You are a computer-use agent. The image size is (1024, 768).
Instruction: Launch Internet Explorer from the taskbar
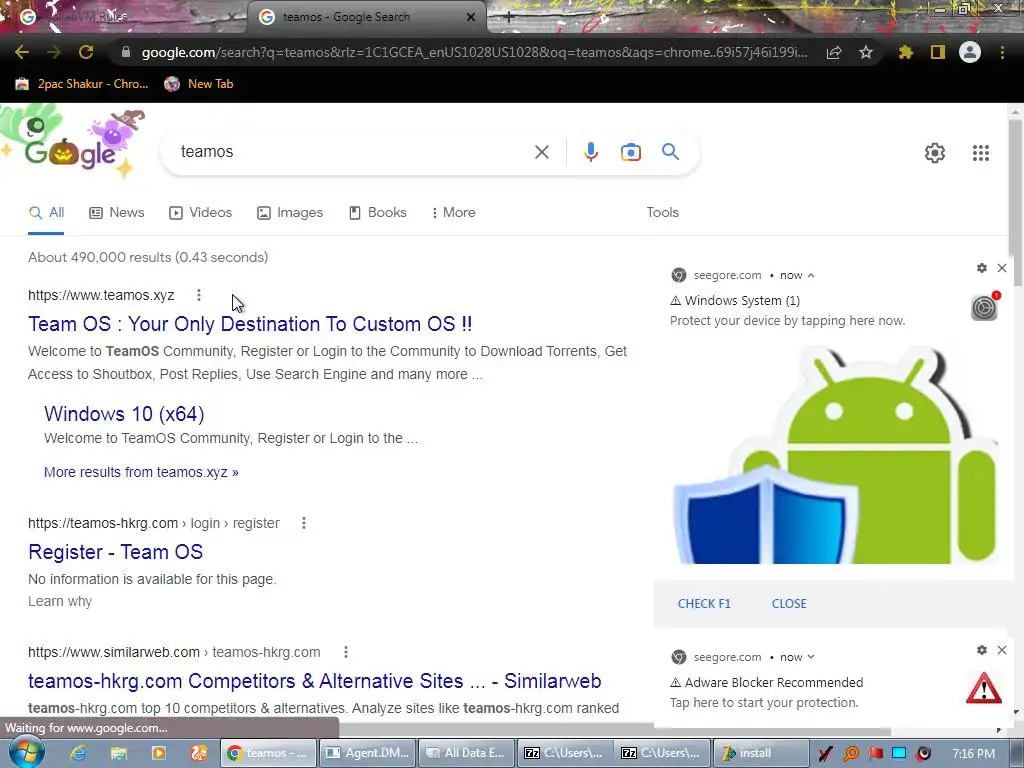pyautogui.click(x=78, y=753)
